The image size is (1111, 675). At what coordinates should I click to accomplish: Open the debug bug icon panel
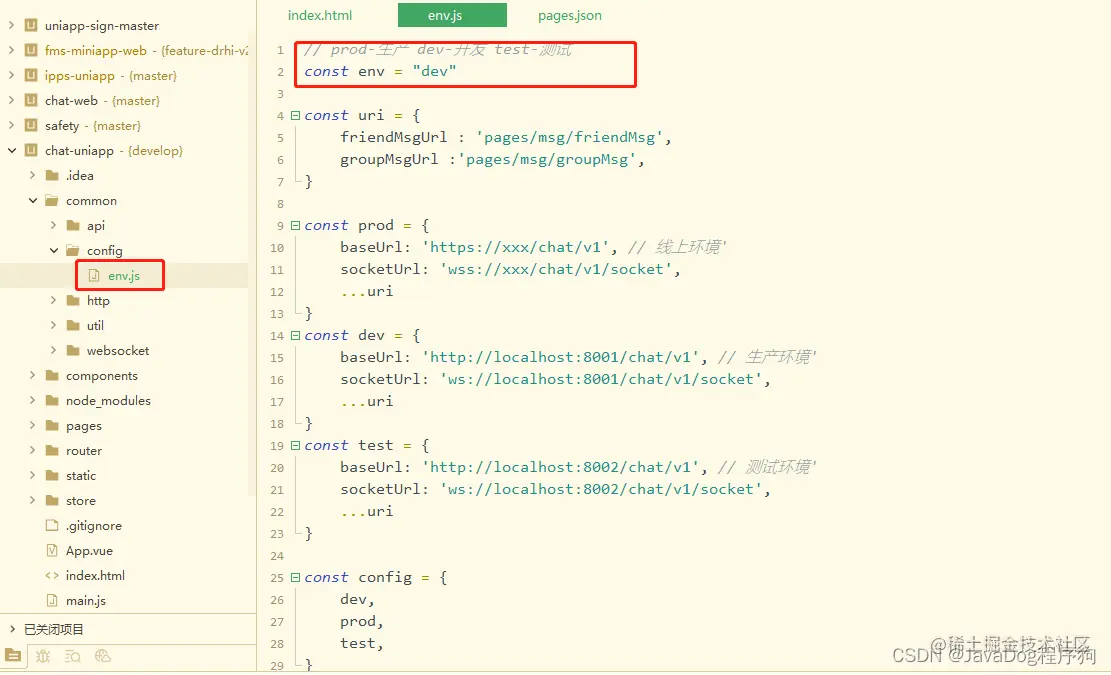click(43, 656)
